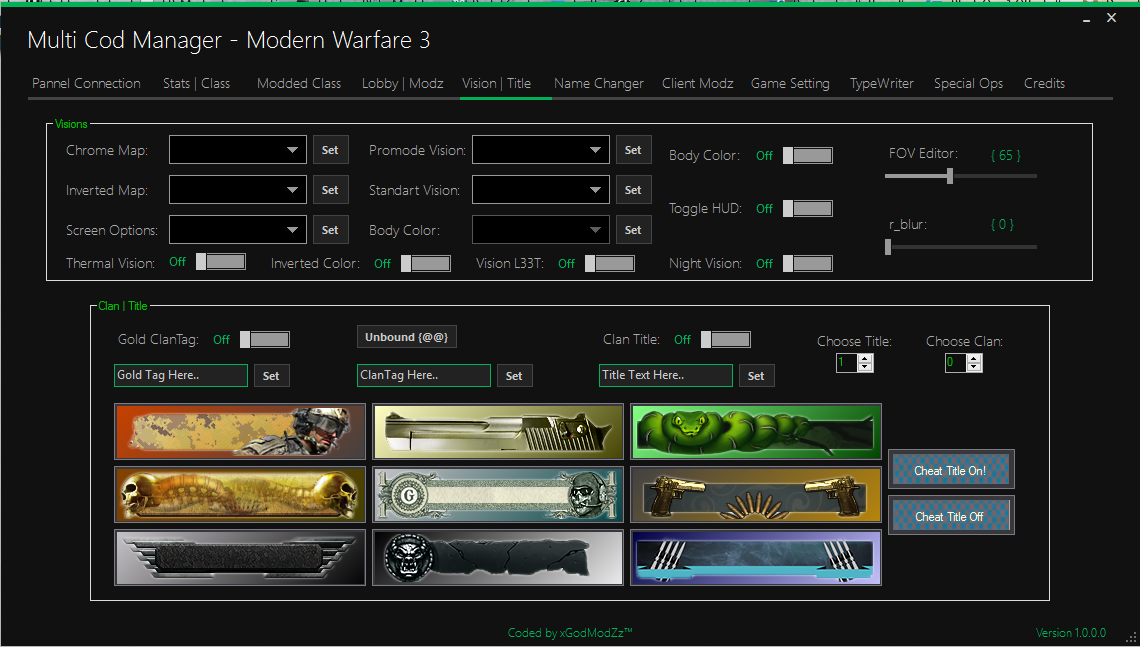Toggle HUD switch
The height and width of the screenshot is (647, 1140).
808,209
